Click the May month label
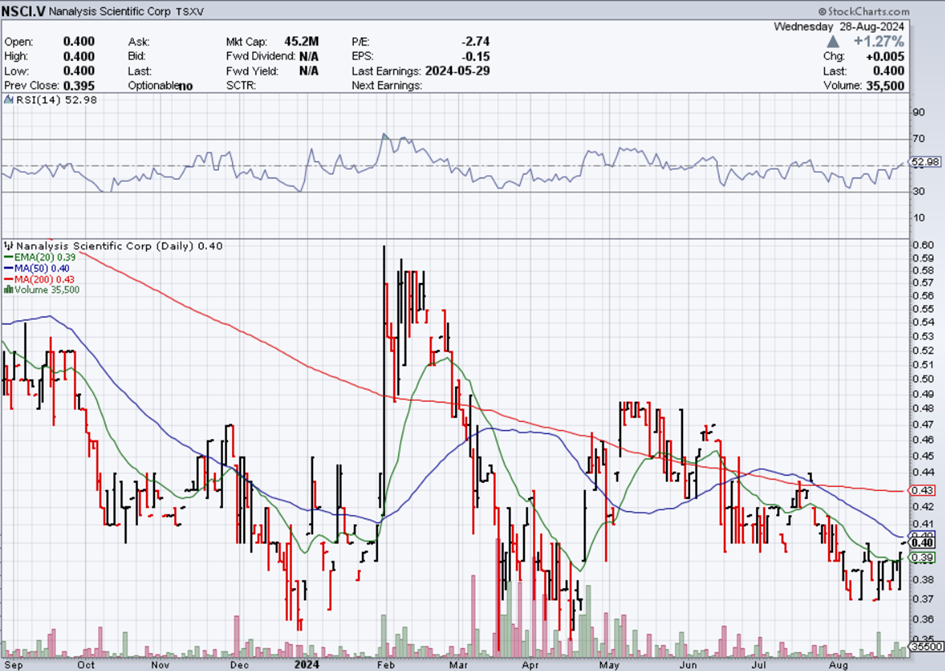This screenshot has width=945, height=671. click(x=610, y=665)
